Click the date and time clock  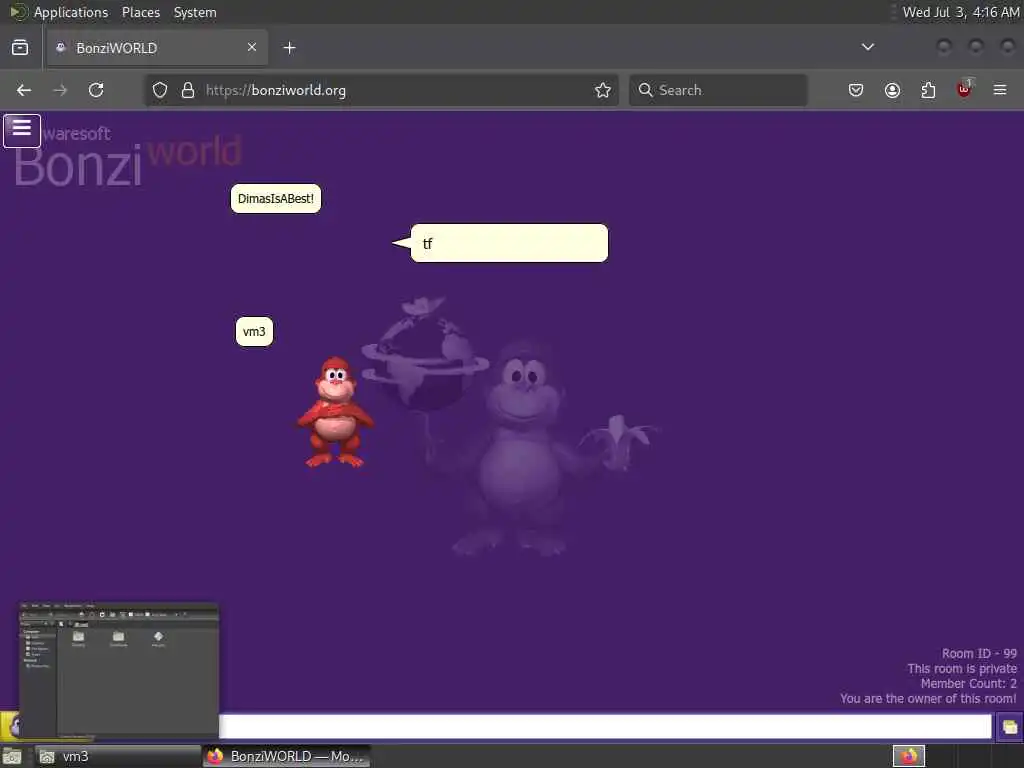click(x=960, y=12)
